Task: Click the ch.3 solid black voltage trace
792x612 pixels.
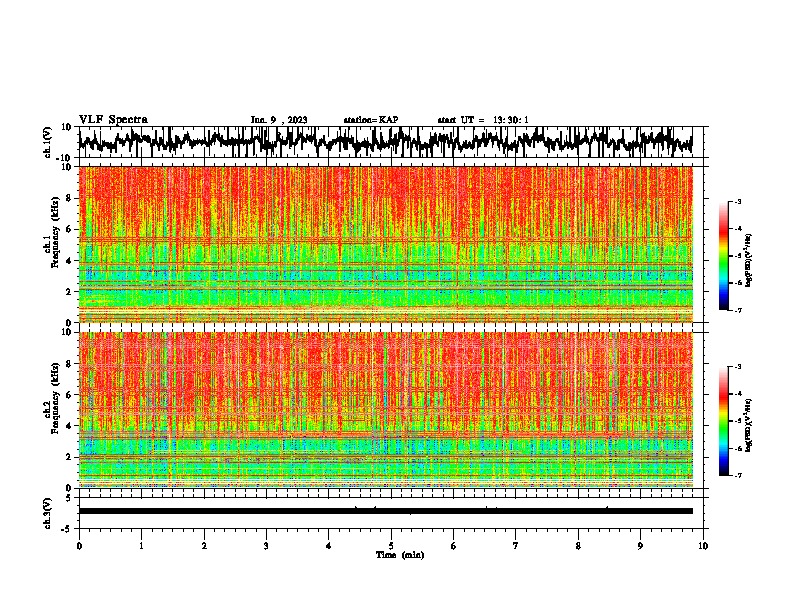Action: click(386, 511)
